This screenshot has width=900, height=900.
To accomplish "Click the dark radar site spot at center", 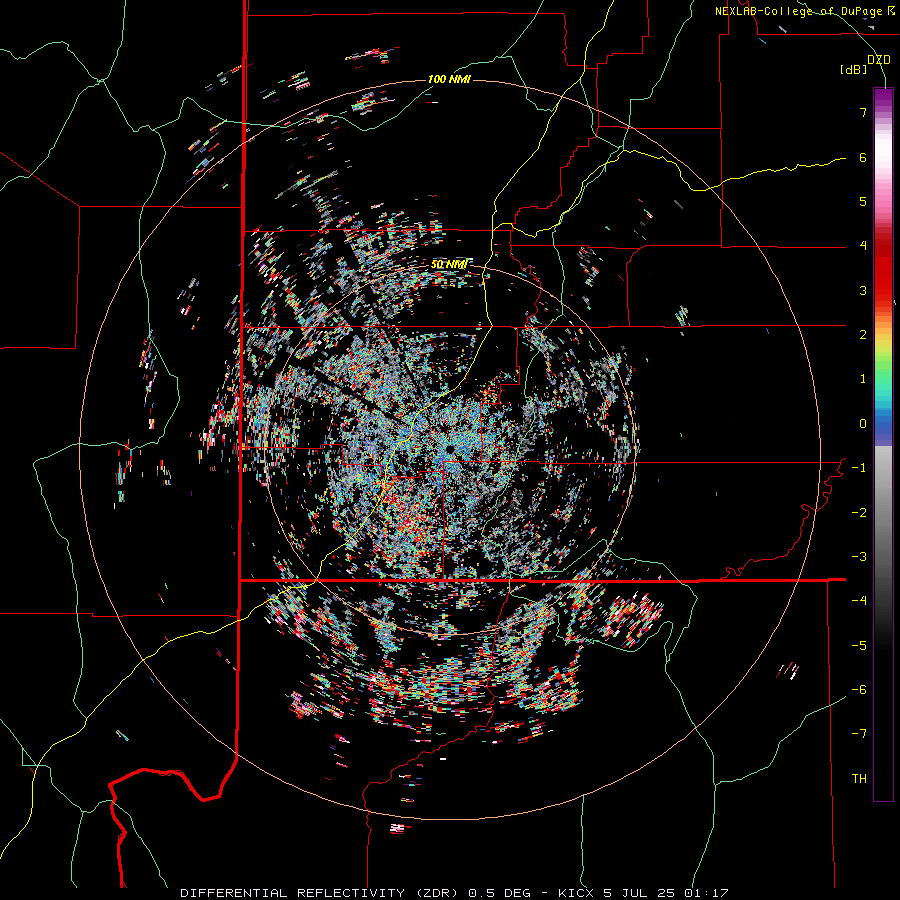I will coord(450,448).
